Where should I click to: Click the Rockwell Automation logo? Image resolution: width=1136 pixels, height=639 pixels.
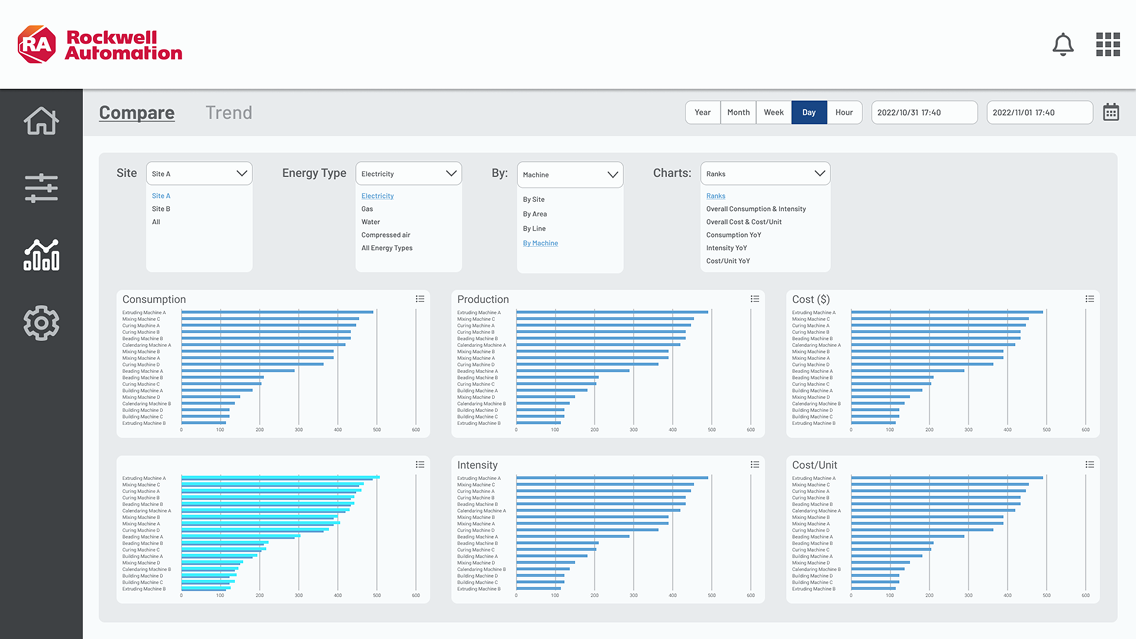100,45
